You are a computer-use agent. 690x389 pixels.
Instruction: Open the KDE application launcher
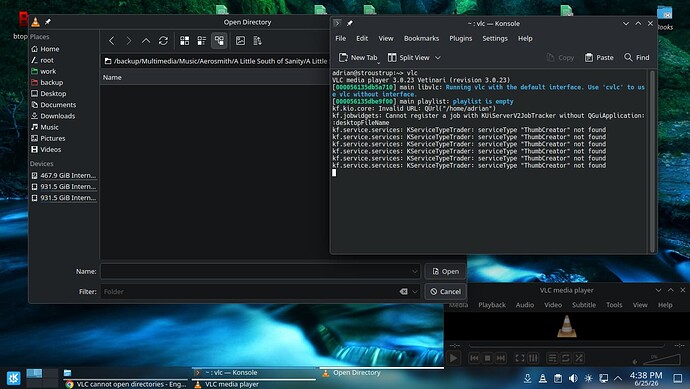(14, 378)
